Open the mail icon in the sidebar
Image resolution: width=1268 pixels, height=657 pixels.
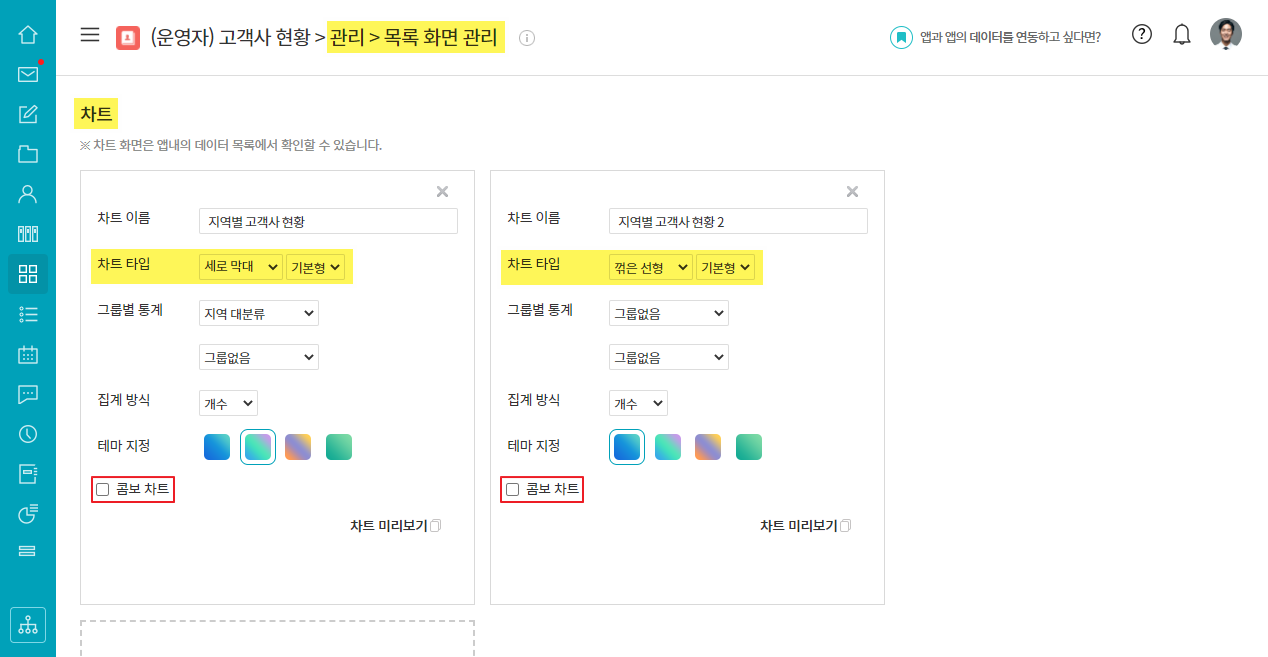pos(28,74)
